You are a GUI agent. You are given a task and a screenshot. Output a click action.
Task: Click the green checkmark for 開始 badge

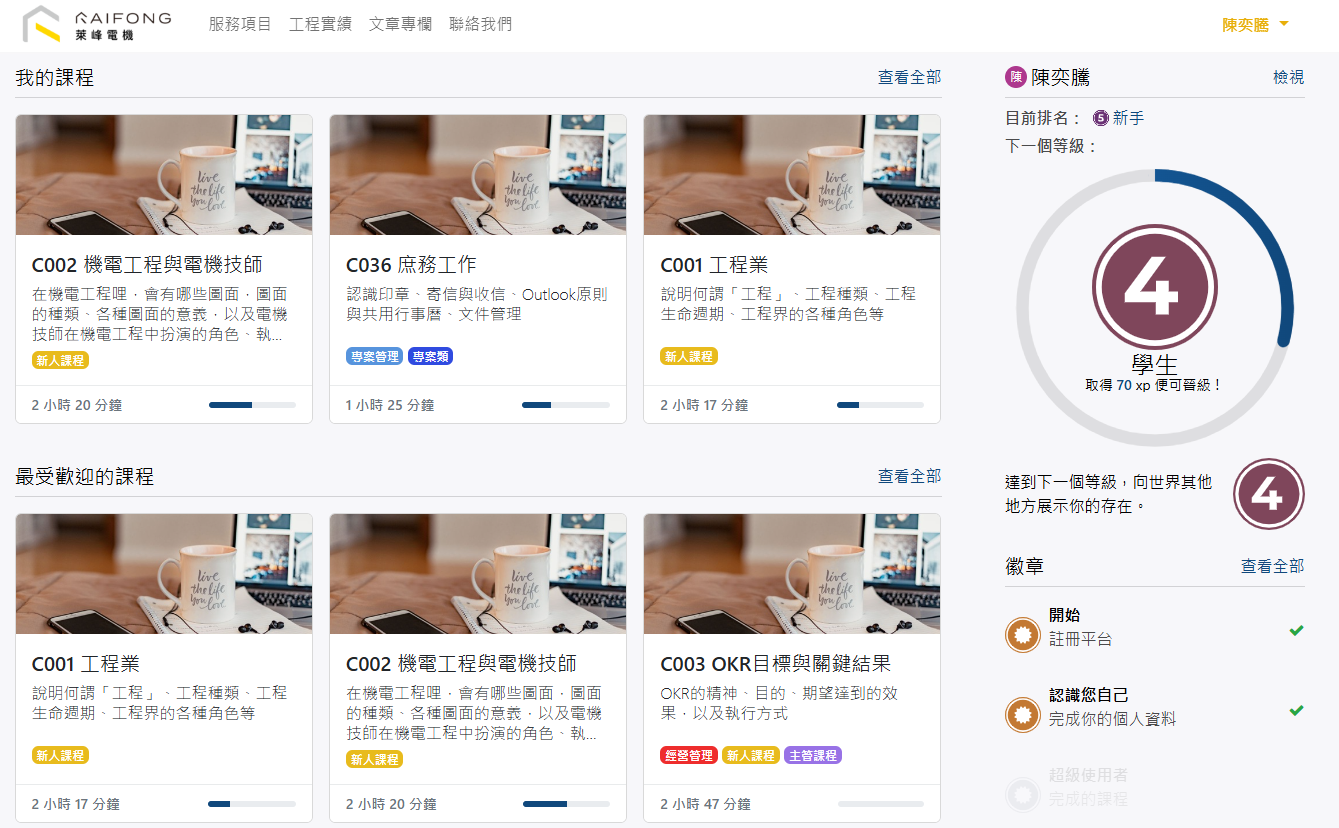pyautogui.click(x=1296, y=630)
